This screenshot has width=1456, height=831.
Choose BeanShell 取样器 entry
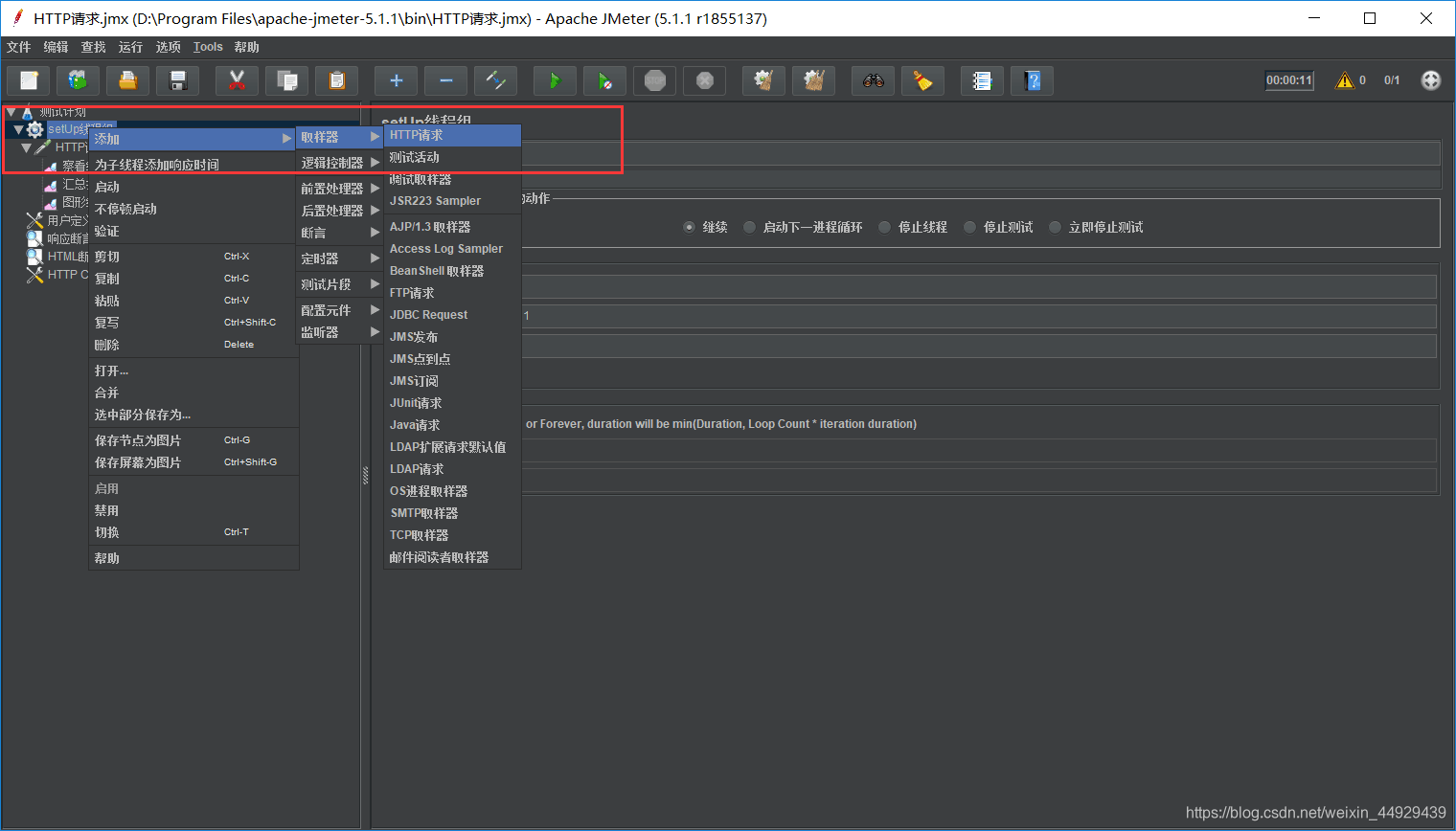[x=452, y=271]
